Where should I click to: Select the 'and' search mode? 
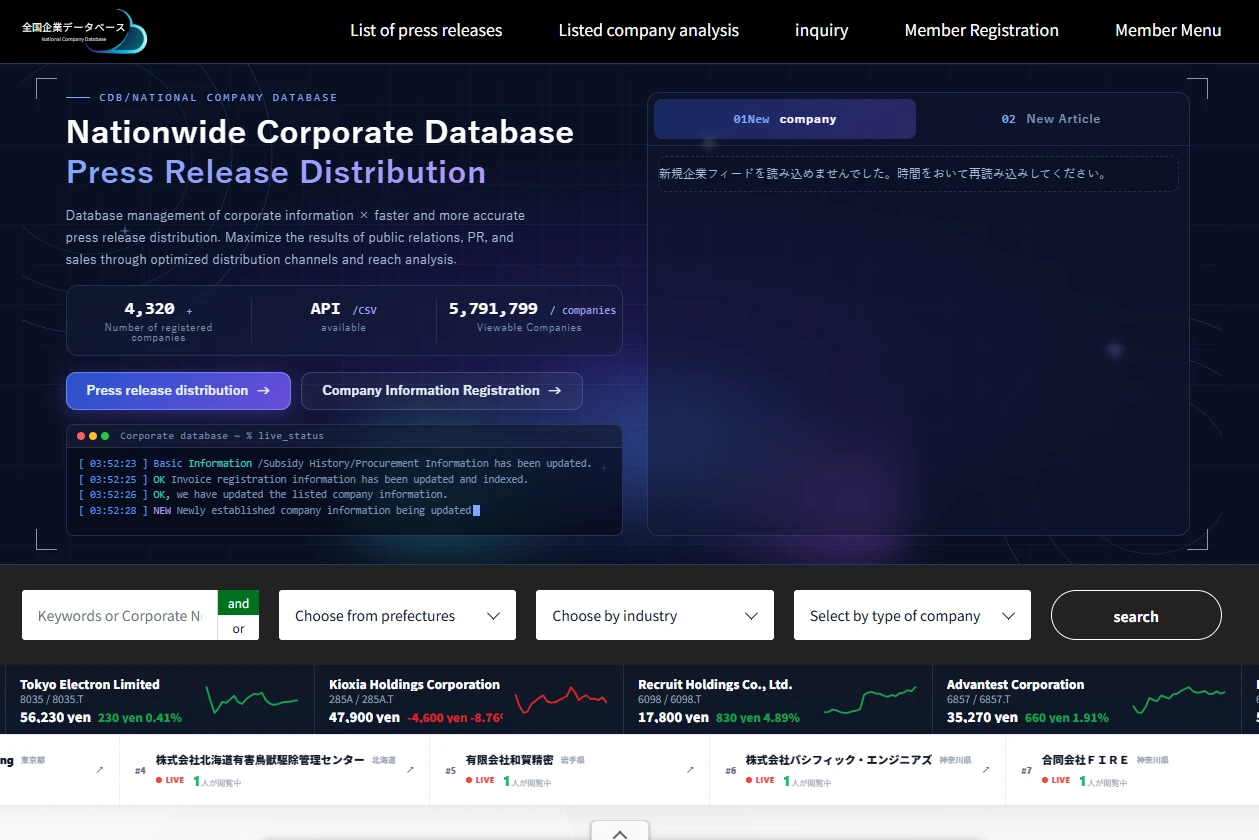click(238, 603)
